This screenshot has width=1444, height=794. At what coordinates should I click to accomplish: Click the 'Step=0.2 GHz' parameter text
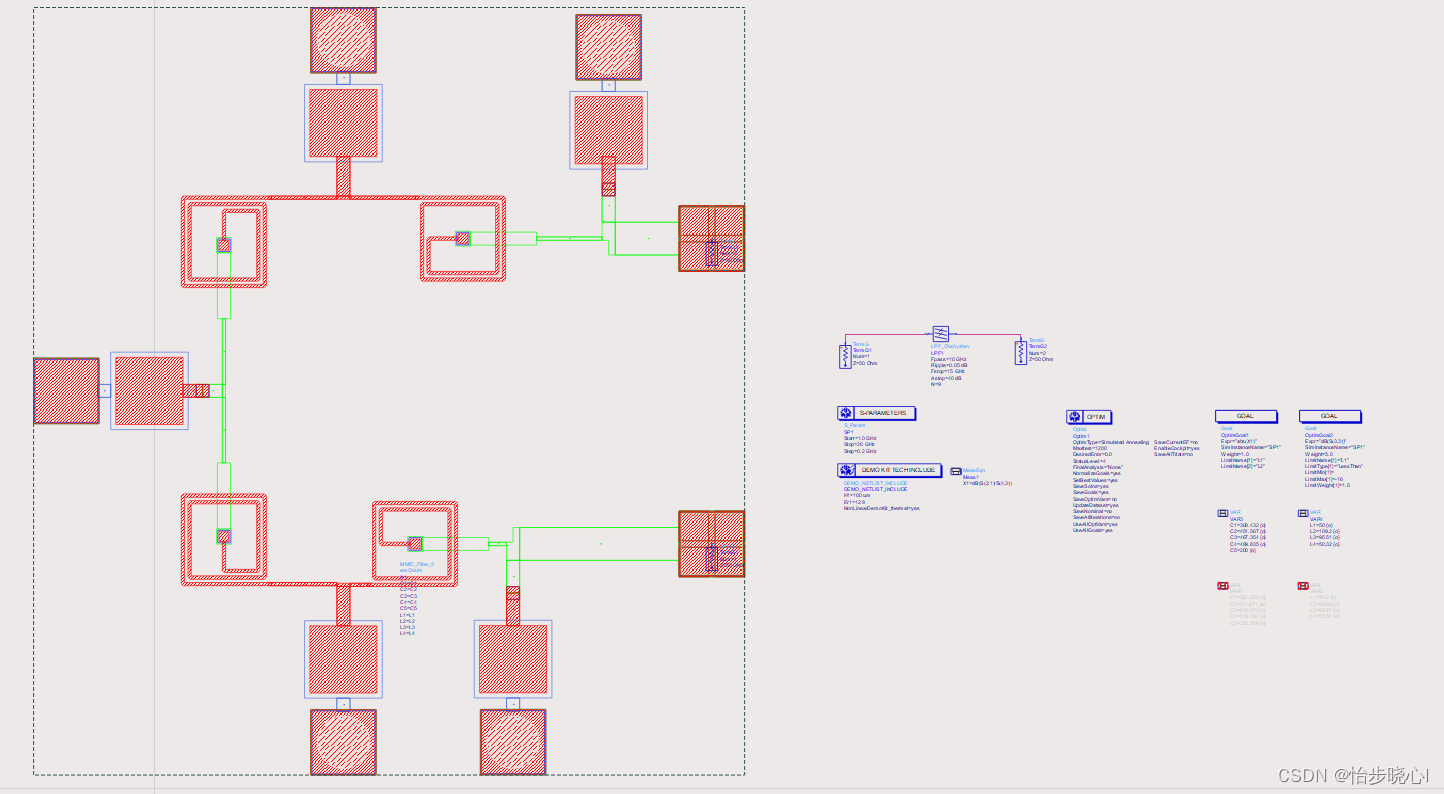coord(860,451)
